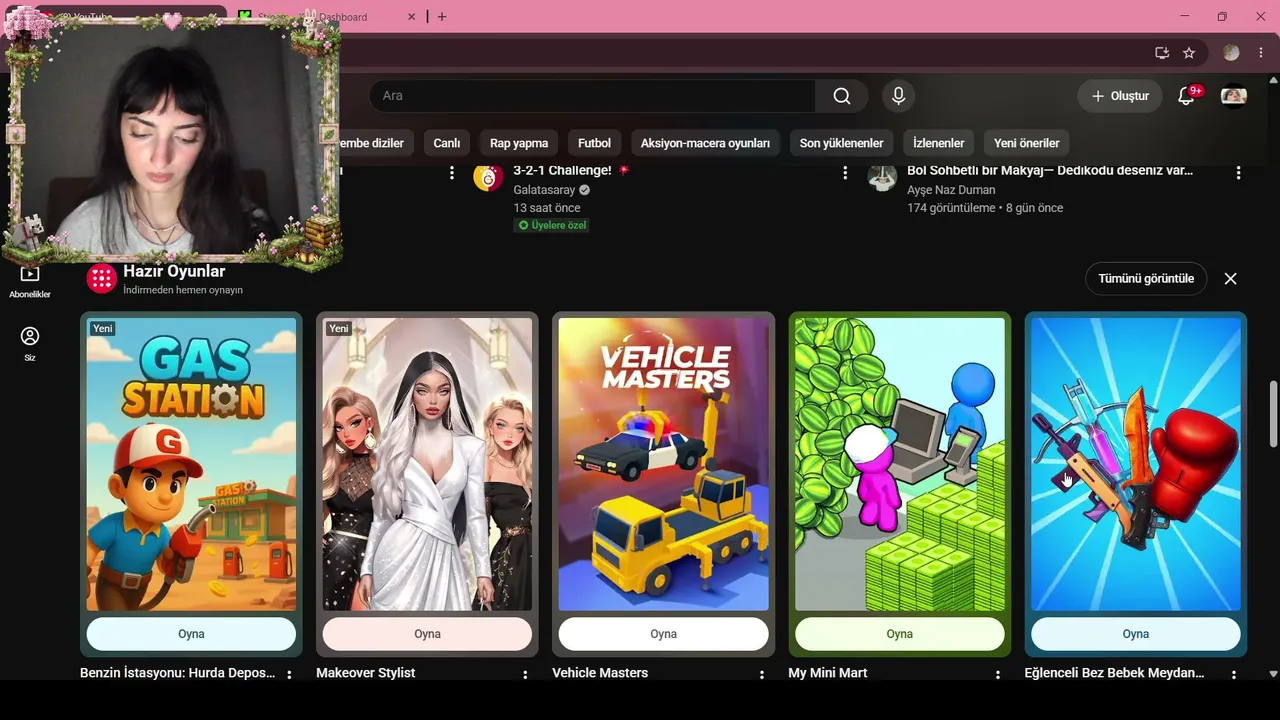Open the YouTube account avatar menu
This screenshot has width=1280, height=720.
(1234, 96)
